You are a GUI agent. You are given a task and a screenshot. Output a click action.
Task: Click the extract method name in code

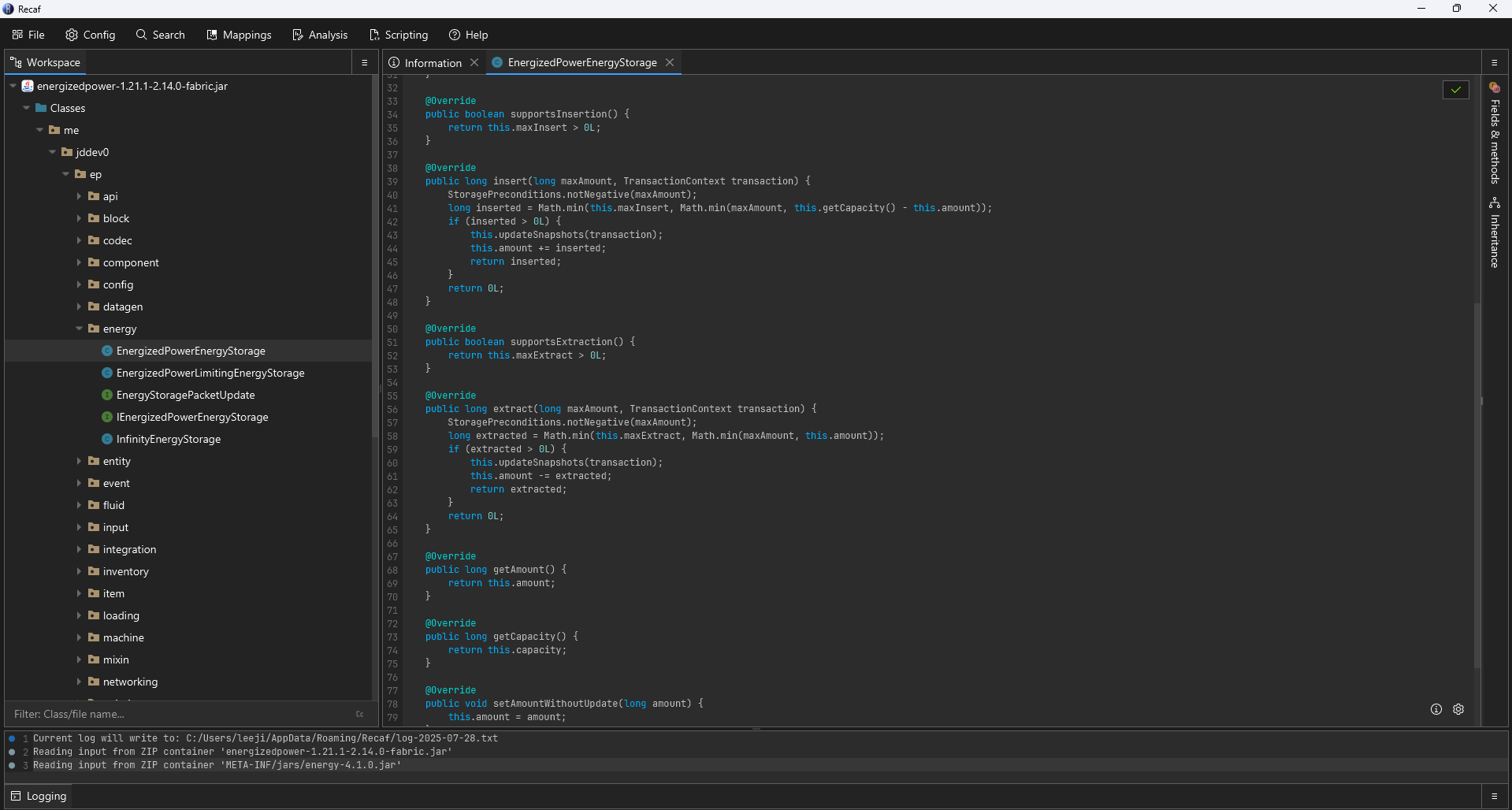tap(513, 409)
